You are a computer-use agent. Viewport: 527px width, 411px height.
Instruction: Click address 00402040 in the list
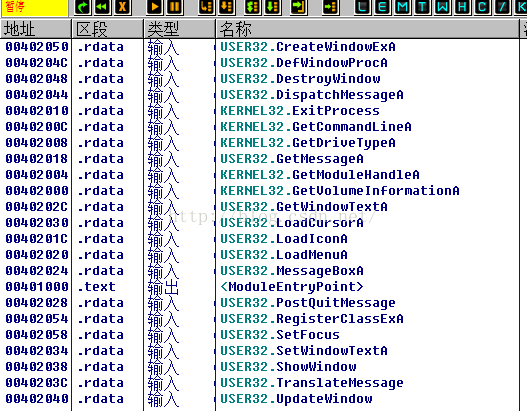(x=37, y=399)
